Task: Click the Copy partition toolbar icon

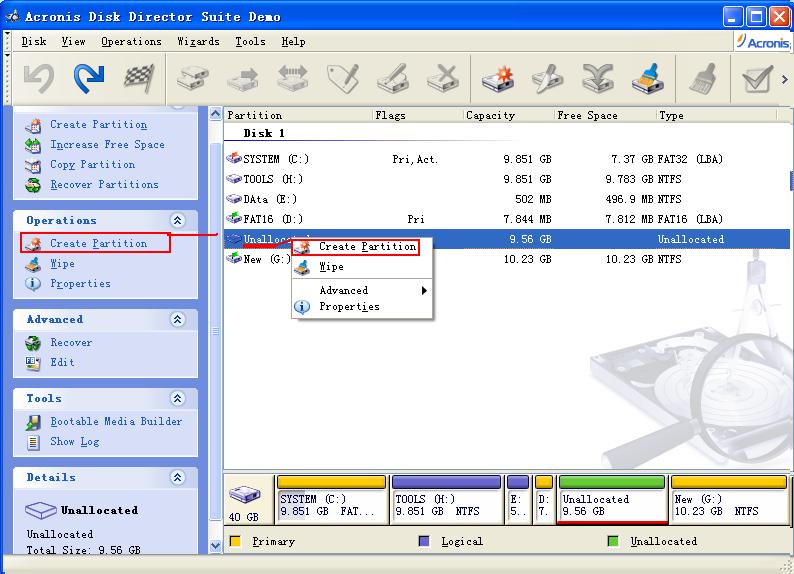Action: click(x=193, y=78)
